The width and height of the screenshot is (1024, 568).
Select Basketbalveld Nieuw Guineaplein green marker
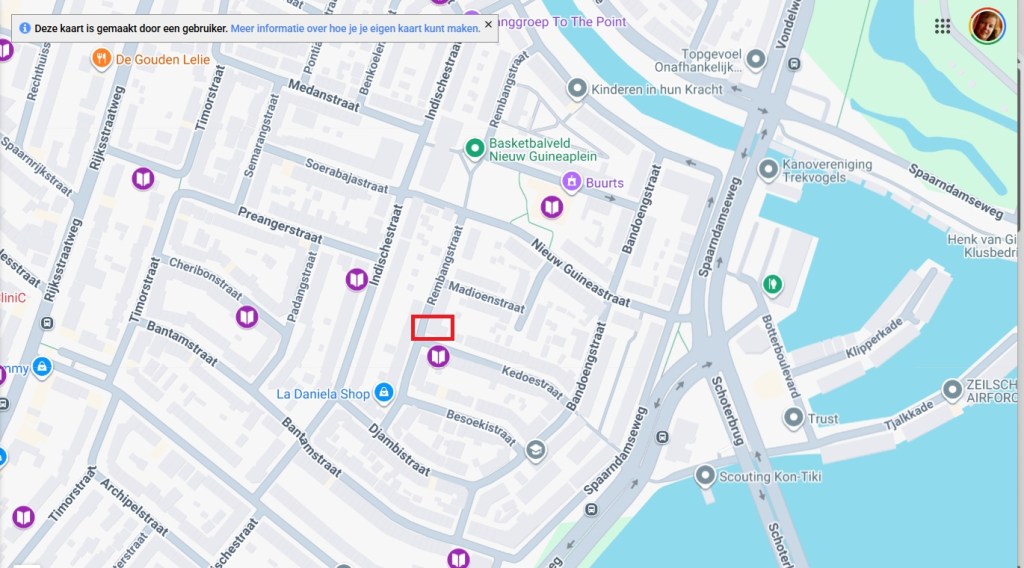475,149
